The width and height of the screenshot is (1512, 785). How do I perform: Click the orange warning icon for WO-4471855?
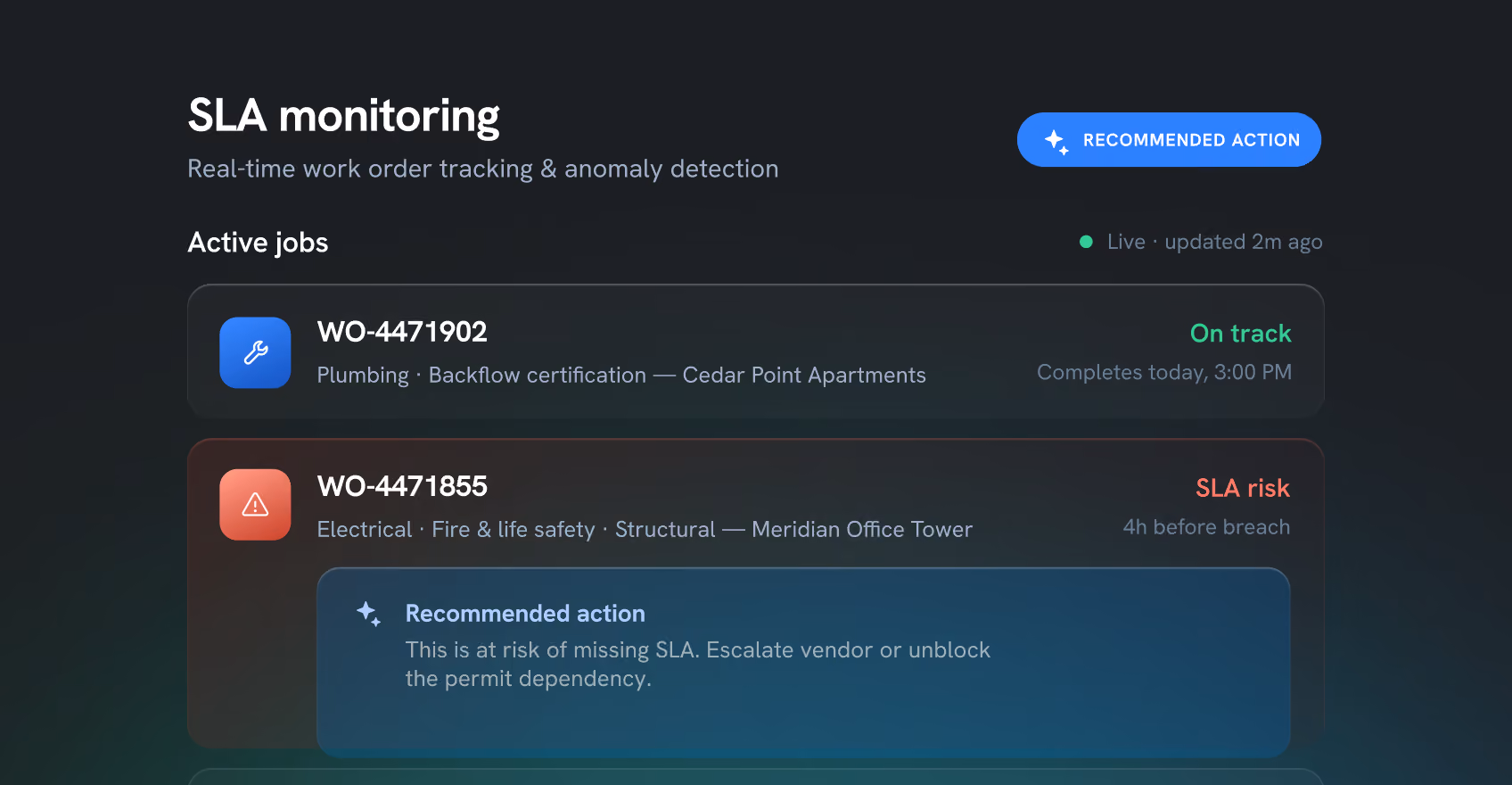255,505
